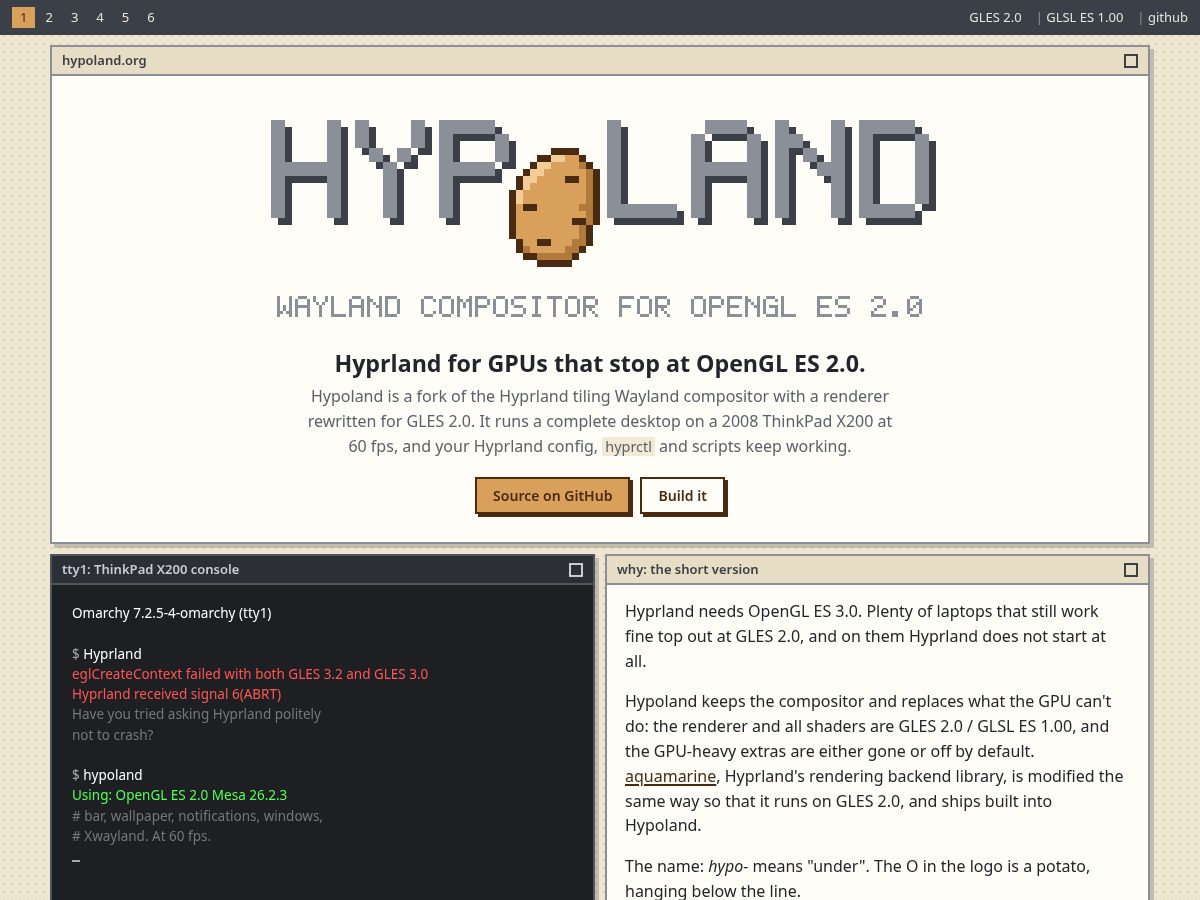The height and width of the screenshot is (900, 1200).
Task: Click the Using: OpenGL ES 2.0 Mesa line
Action: pyautogui.click(x=180, y=795)
